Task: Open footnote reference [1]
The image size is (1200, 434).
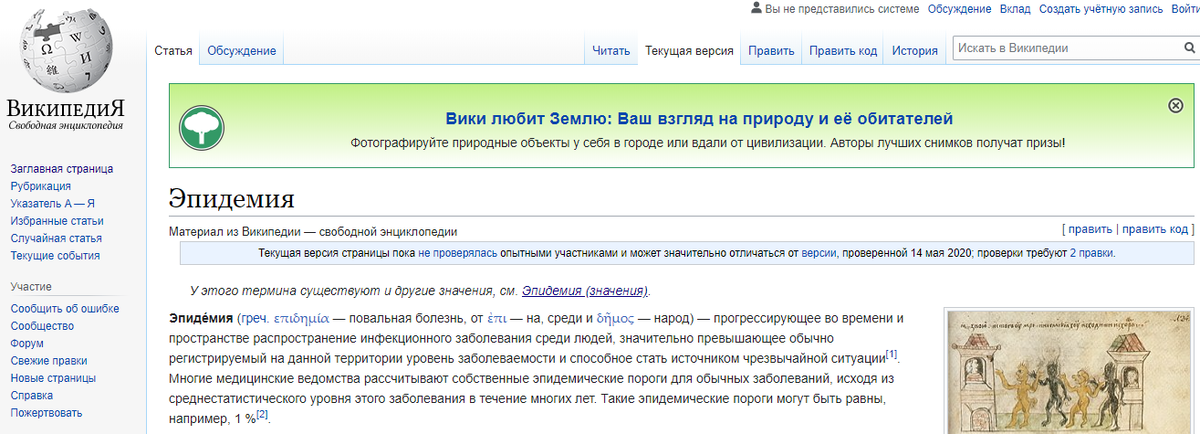Action: 892,354
